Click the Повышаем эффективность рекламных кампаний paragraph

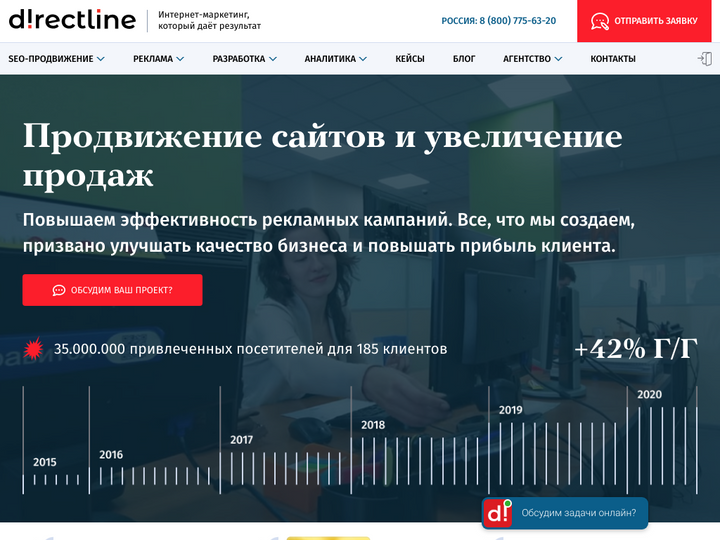click(x=329, y=233)
